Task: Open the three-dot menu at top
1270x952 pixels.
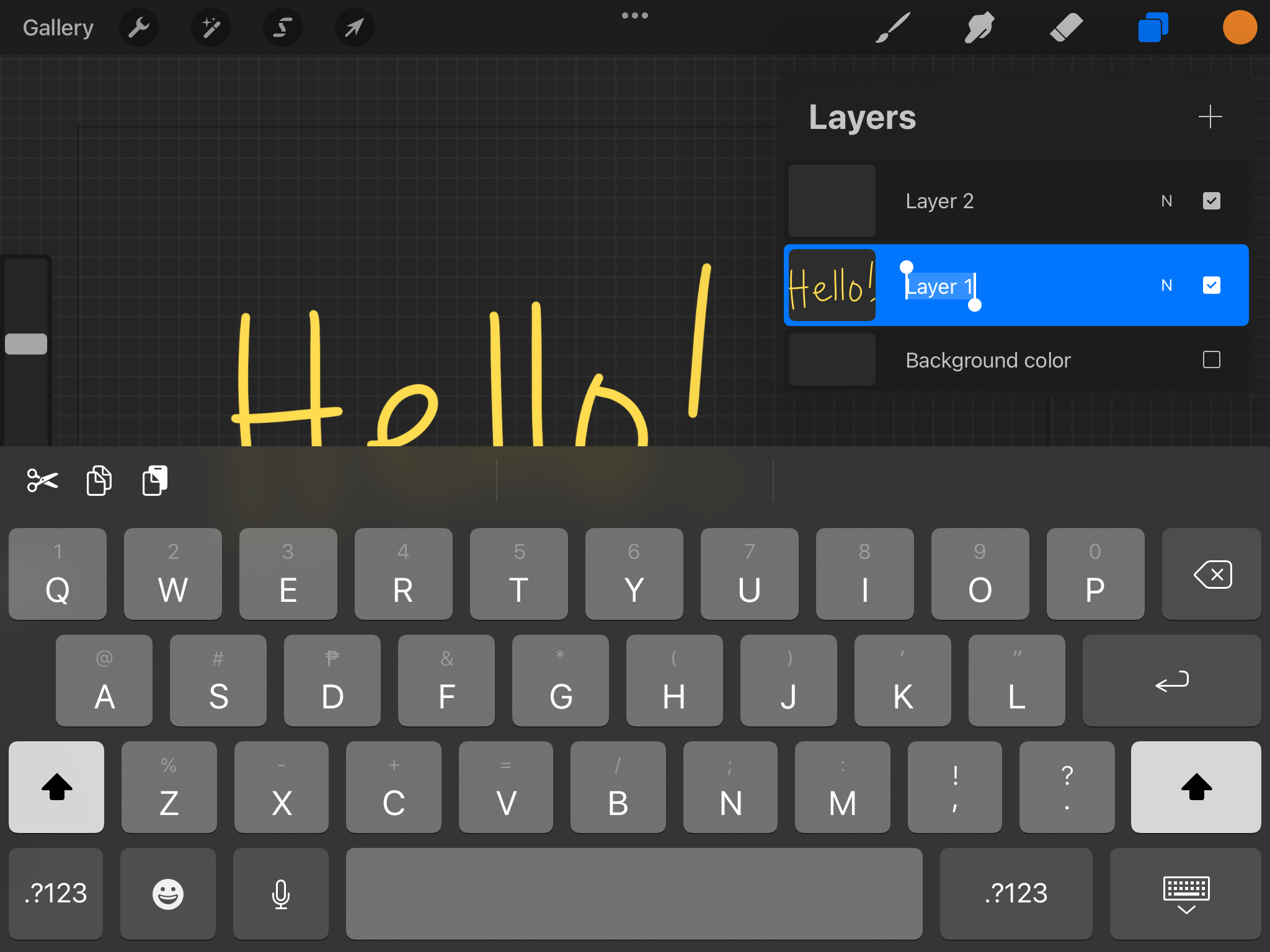Action: pyautogui.click(x=634, y=15)
